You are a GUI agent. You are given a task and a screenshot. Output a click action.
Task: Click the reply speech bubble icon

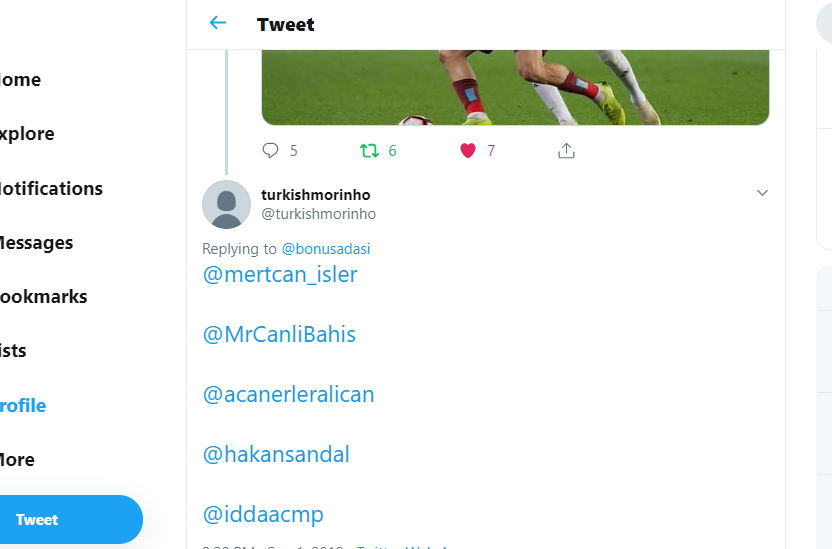pos(270,151)
